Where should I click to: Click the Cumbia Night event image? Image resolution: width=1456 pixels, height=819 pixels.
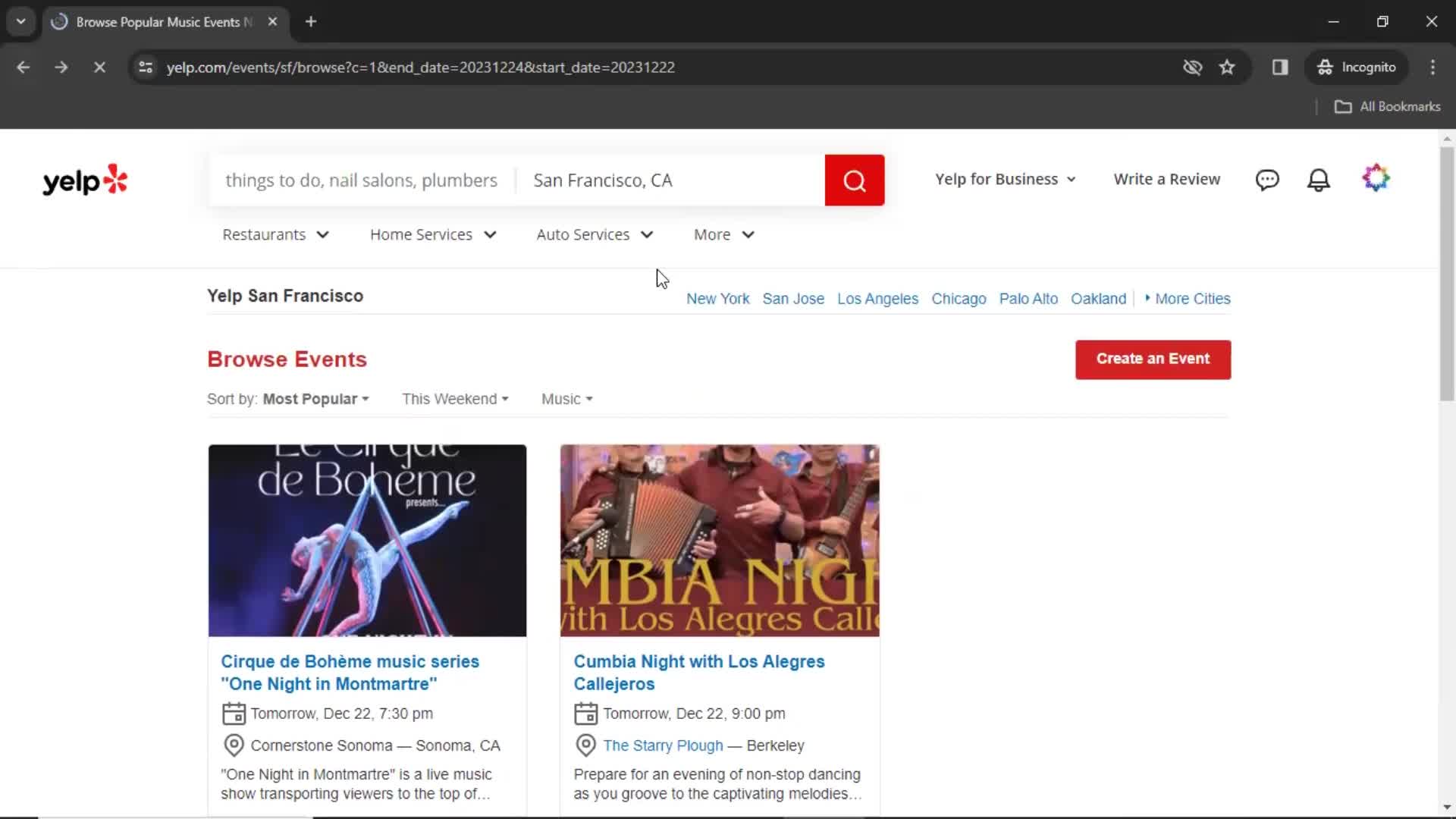click(720, 541)
